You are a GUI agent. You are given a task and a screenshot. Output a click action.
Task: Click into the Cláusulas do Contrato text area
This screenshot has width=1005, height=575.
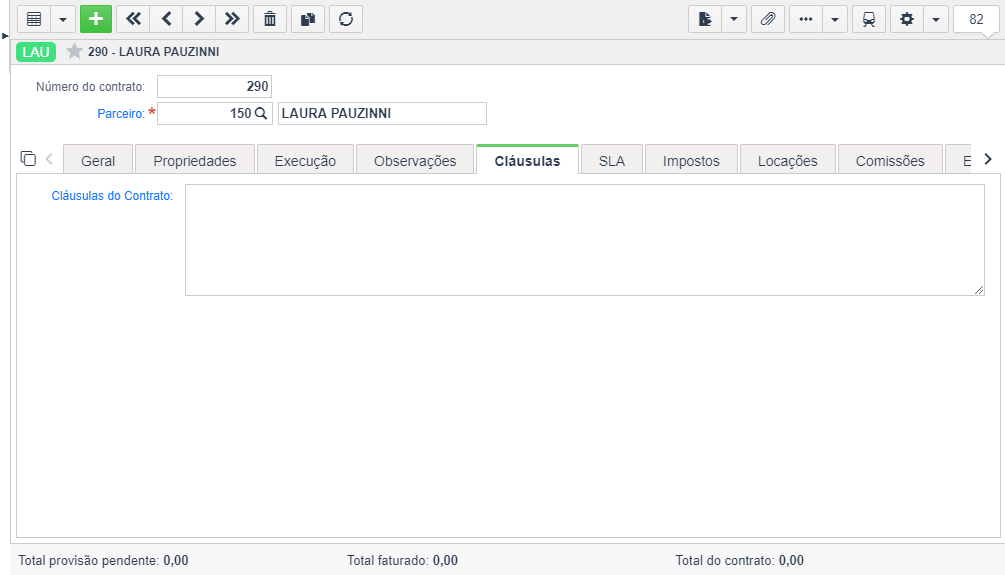(x=585, y=240)
